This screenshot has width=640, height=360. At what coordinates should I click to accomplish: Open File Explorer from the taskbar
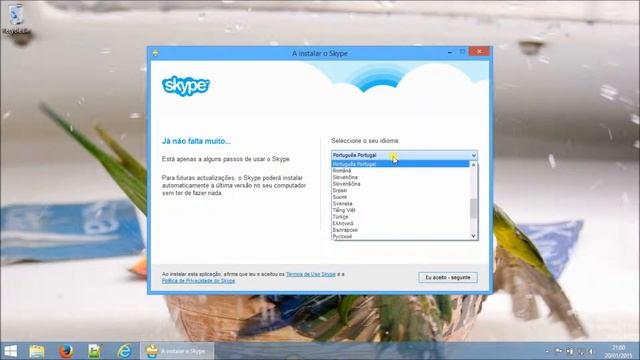click(x=37, y=351)
